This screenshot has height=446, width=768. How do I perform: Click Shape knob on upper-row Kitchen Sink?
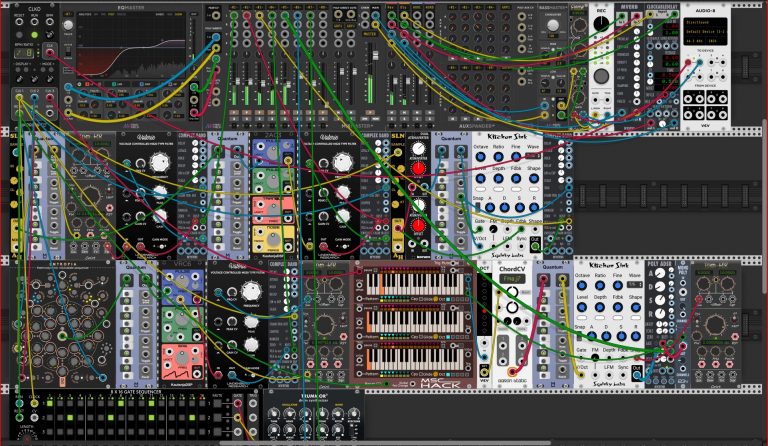[533, 178]
